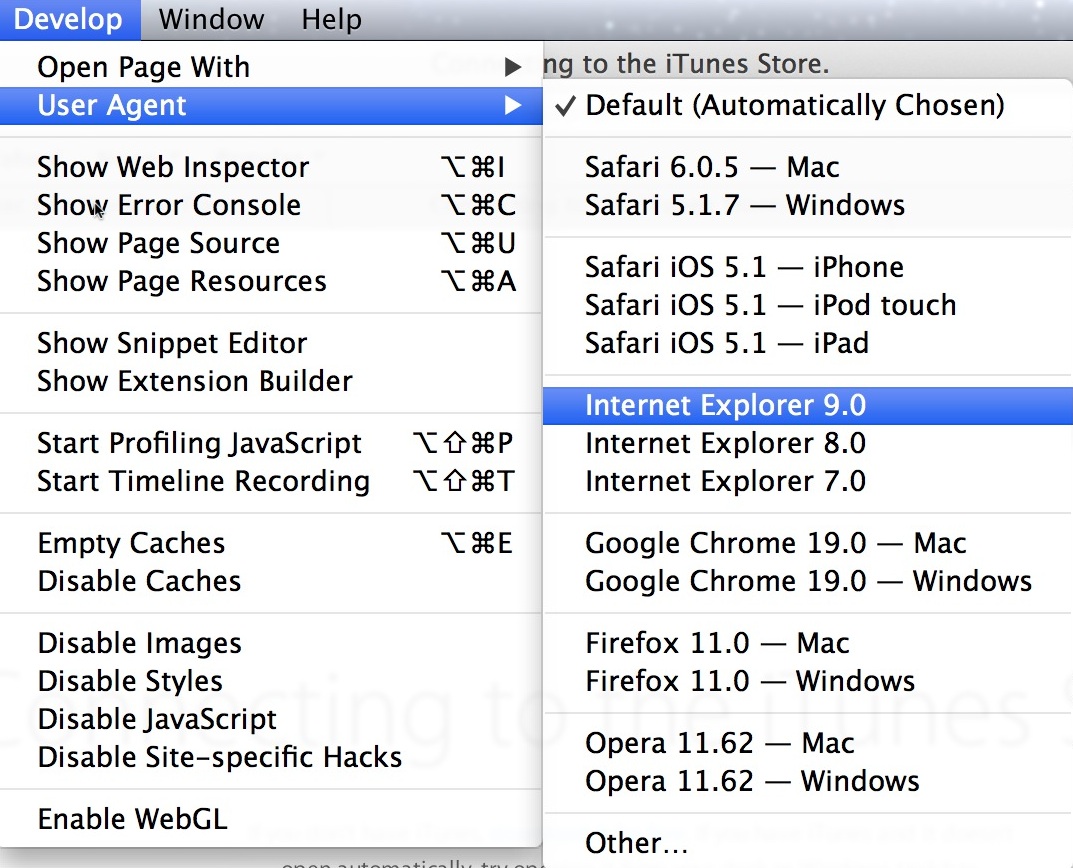The image size is (1073, 868).
Task: Empty Caches using the Develop menu
Action: click(130, 543)
